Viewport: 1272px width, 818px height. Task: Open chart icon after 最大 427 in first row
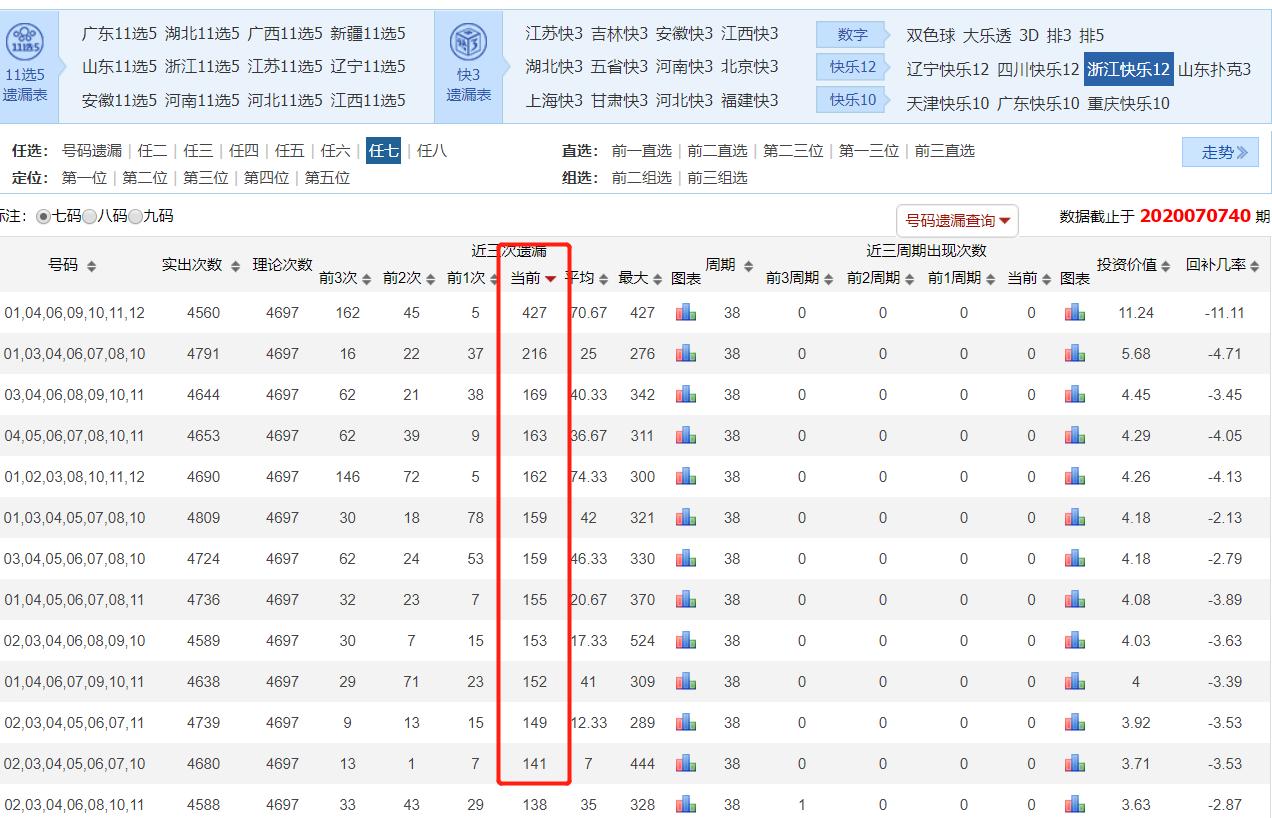tap(686, 313)
